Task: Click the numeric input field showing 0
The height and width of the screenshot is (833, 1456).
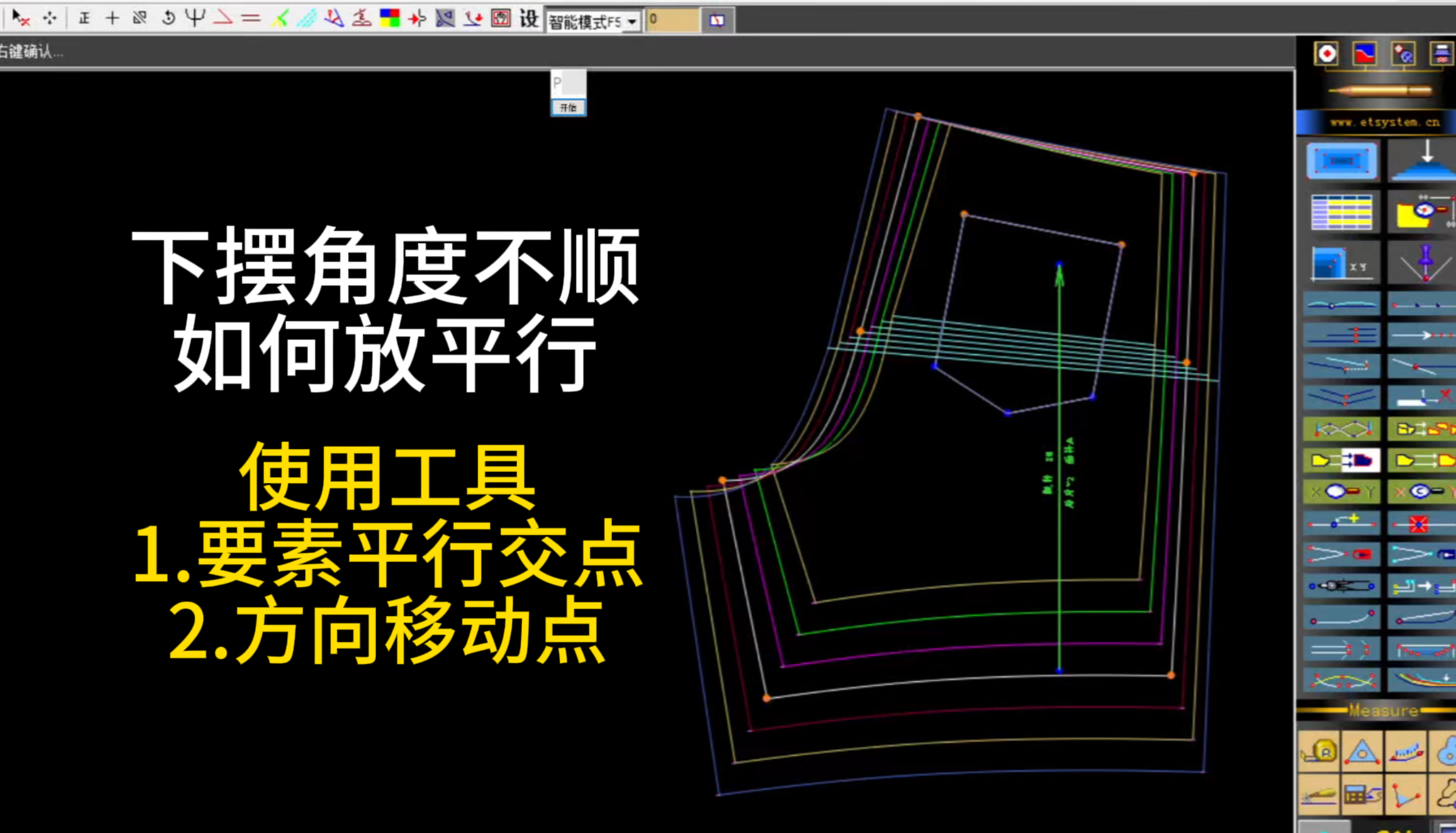Action: tap(672, 20)
